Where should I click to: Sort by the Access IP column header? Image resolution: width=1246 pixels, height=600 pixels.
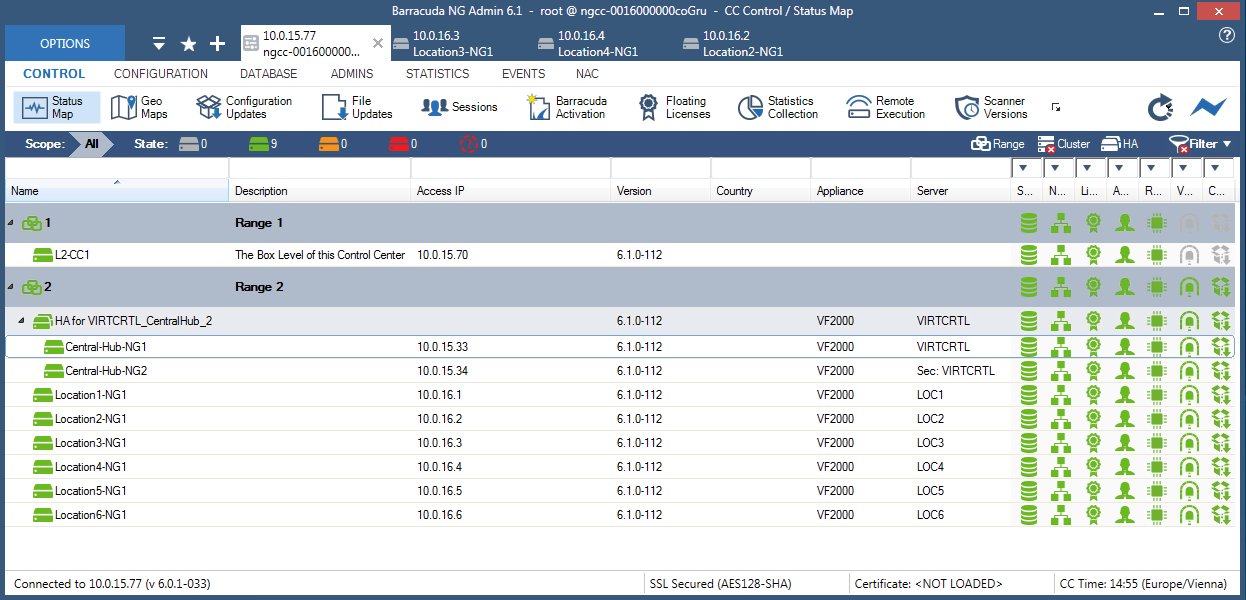click(510, 191)
